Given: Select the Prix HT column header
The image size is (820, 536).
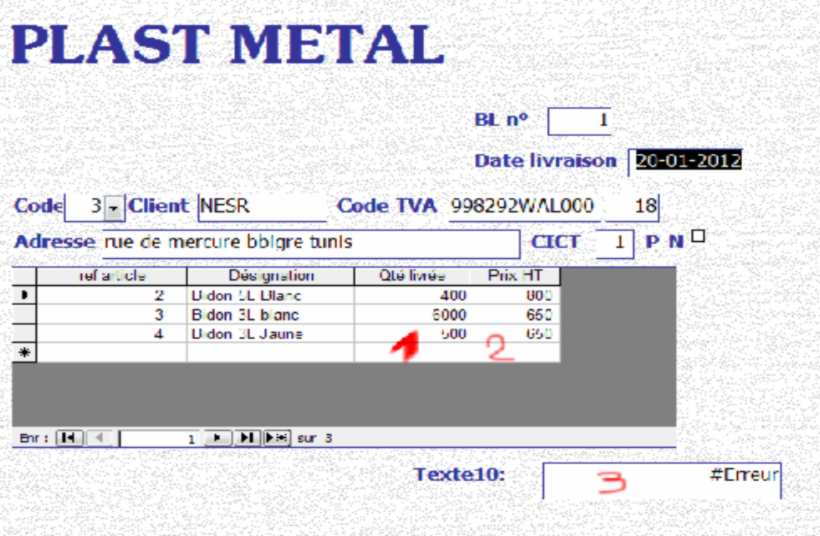Looking at the screenshot, I should click(x=515, y=276).
